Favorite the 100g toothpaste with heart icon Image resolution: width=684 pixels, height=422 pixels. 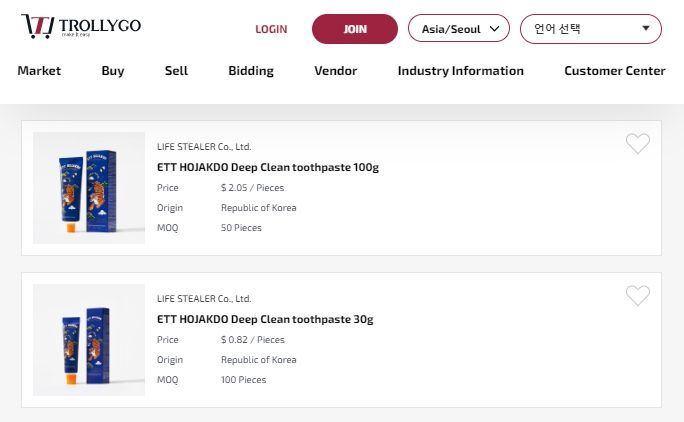click(x=637, y=144)
